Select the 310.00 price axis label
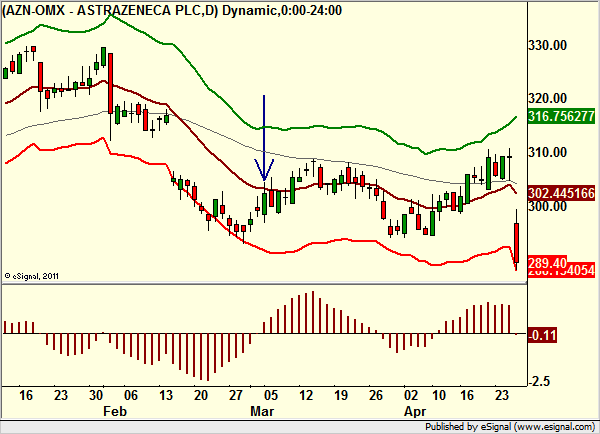Viewport: 600px width, 434px height. click(548, 152)
